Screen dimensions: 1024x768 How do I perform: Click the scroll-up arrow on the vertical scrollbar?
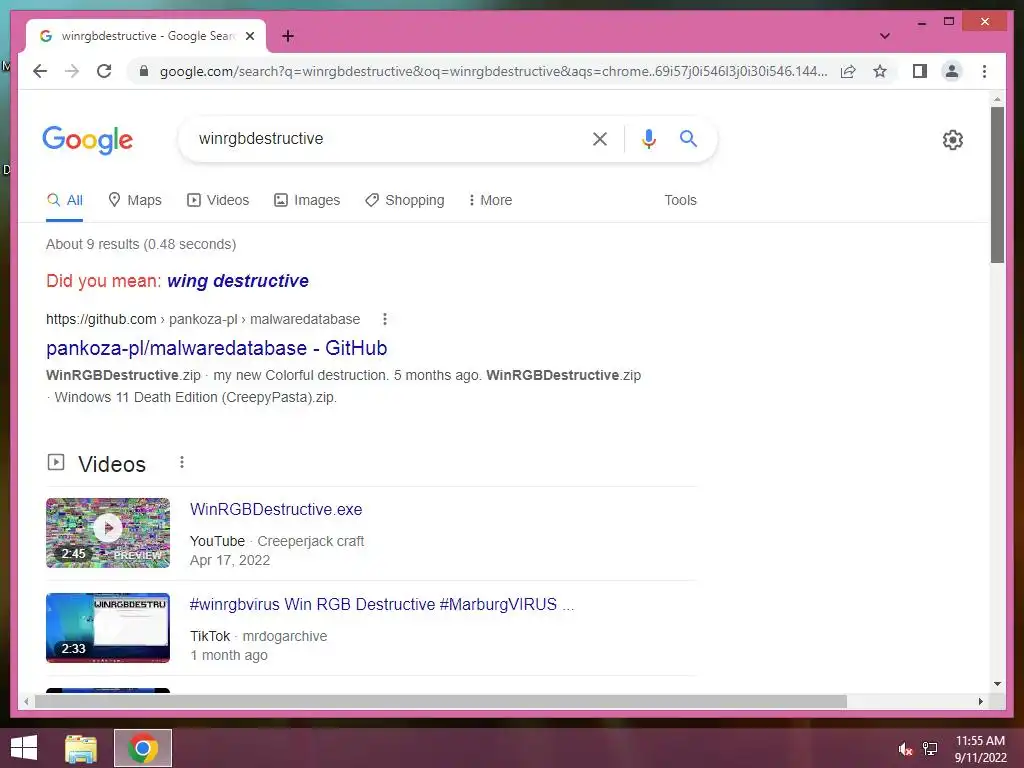pyautogui.click(x=997, y=99)
